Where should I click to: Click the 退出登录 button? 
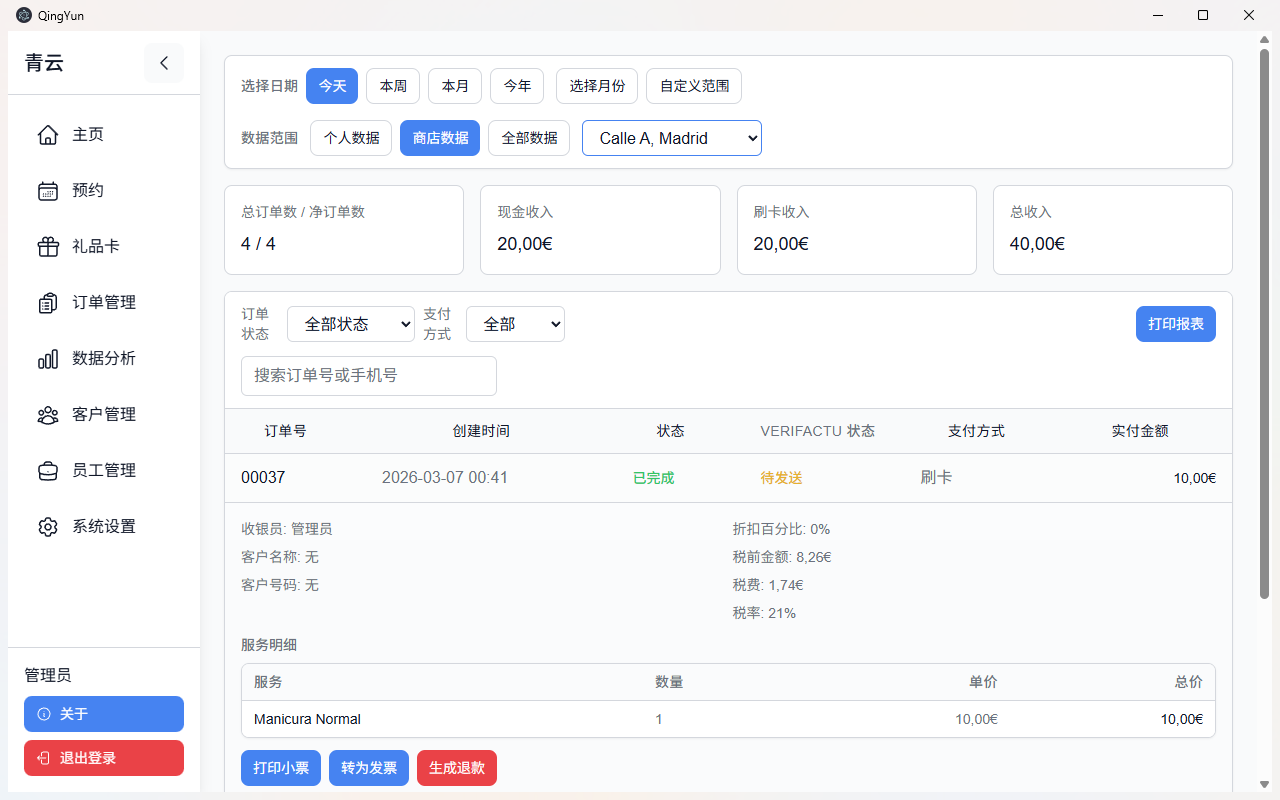pos(104,758)
